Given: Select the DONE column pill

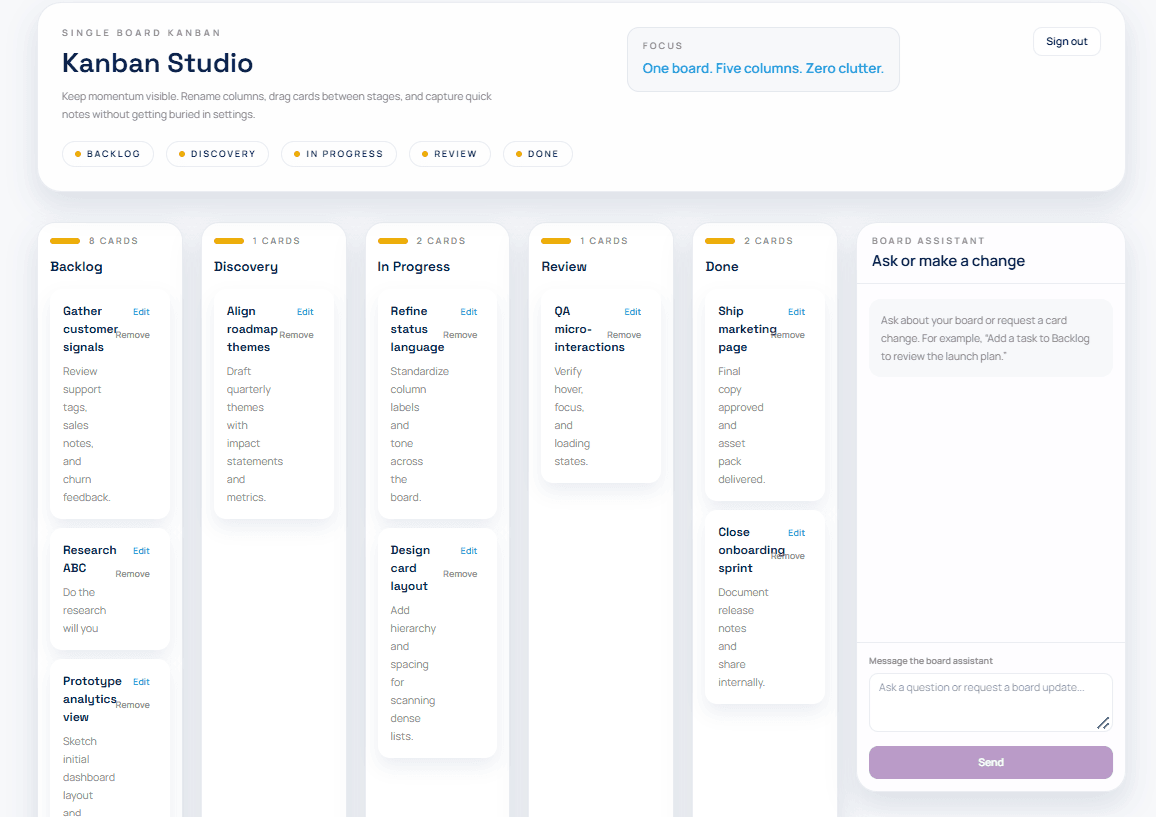Looking at the screenshot, I should tap(538, 154).
